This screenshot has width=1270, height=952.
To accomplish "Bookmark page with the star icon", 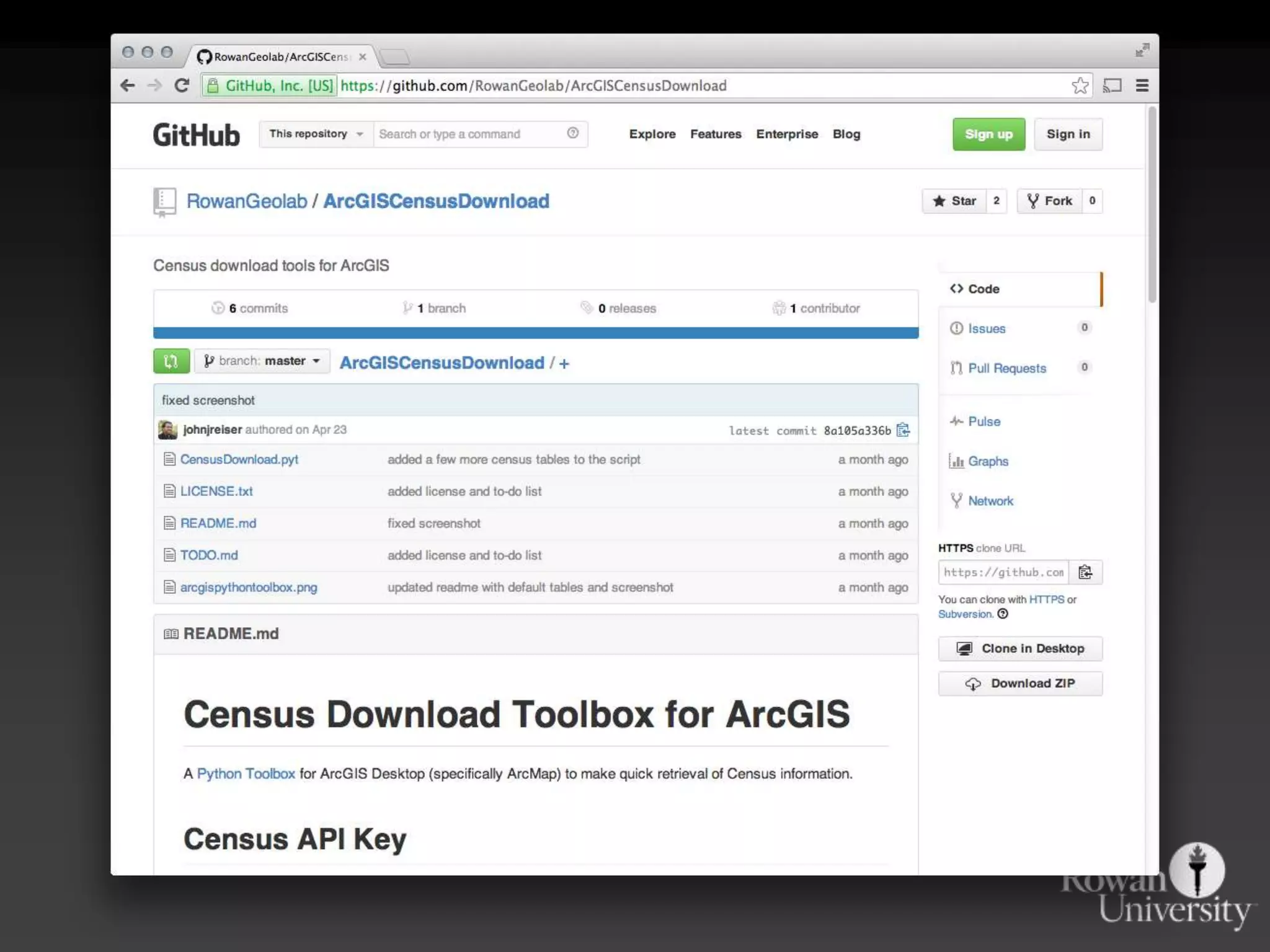I will click(1080, 86).
